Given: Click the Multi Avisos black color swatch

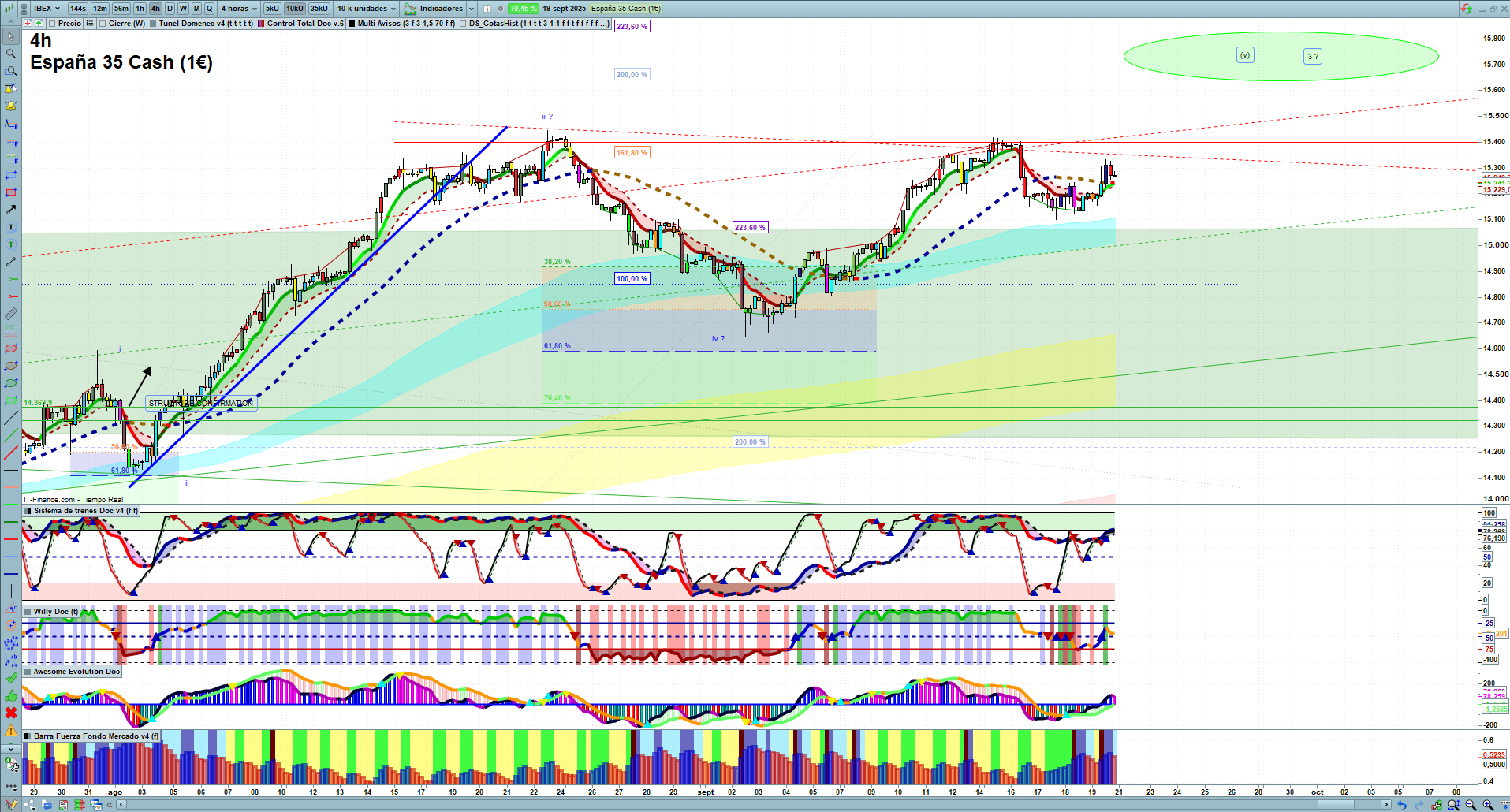Looking at the screenshot, I should 352,24.
